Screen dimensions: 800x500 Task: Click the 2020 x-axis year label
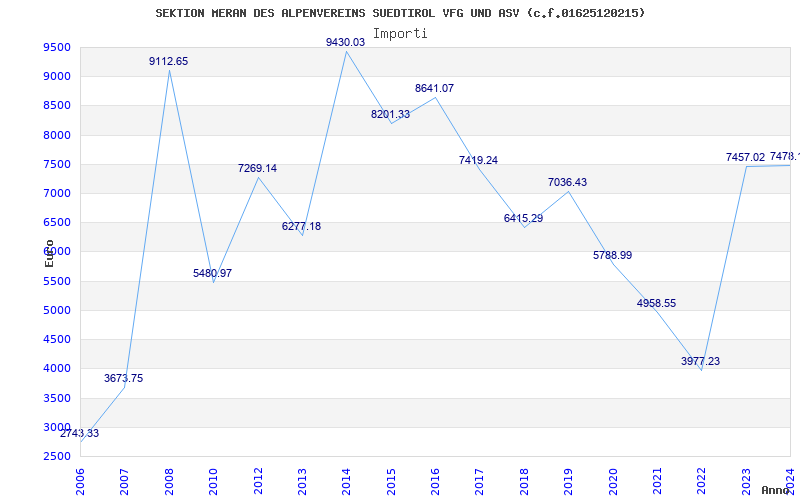pyautogui.click(x=613, y=482)
